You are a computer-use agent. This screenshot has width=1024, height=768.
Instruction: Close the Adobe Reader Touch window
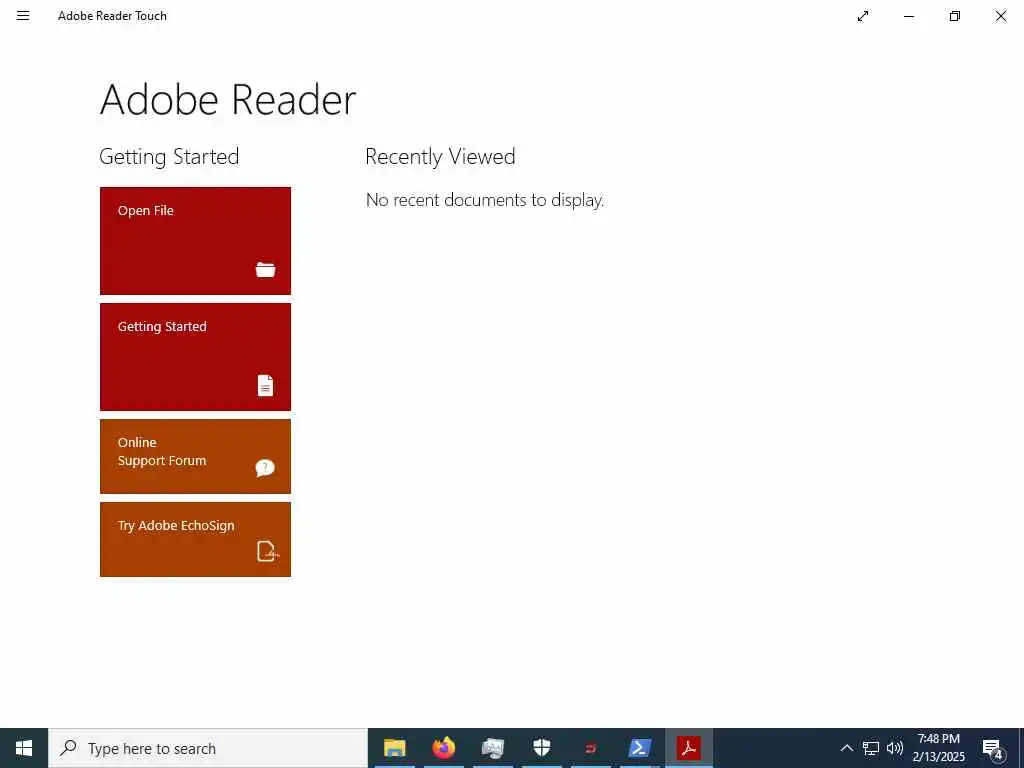1000,16
